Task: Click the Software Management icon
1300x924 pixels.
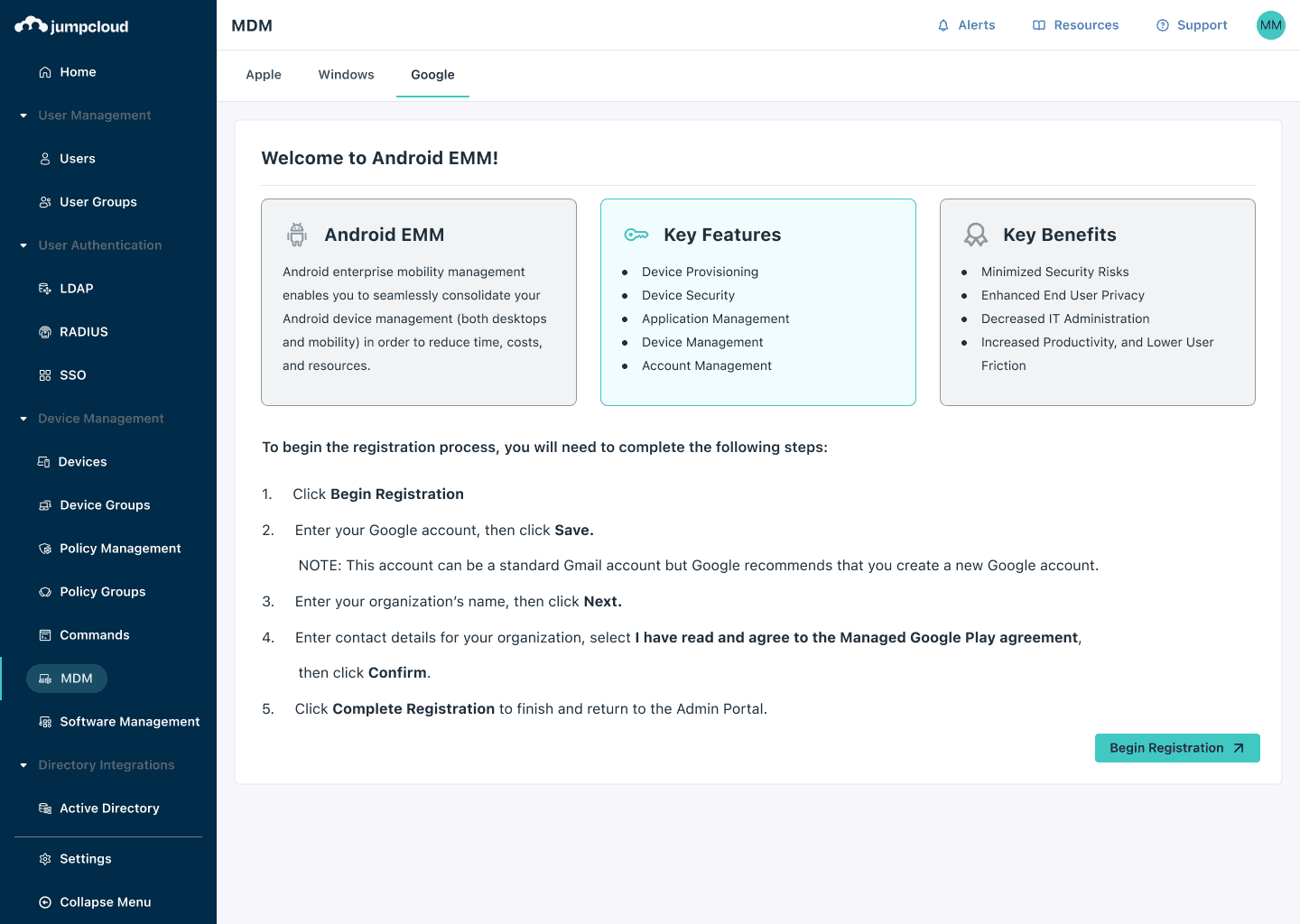Action: click(x=45, y=722)
